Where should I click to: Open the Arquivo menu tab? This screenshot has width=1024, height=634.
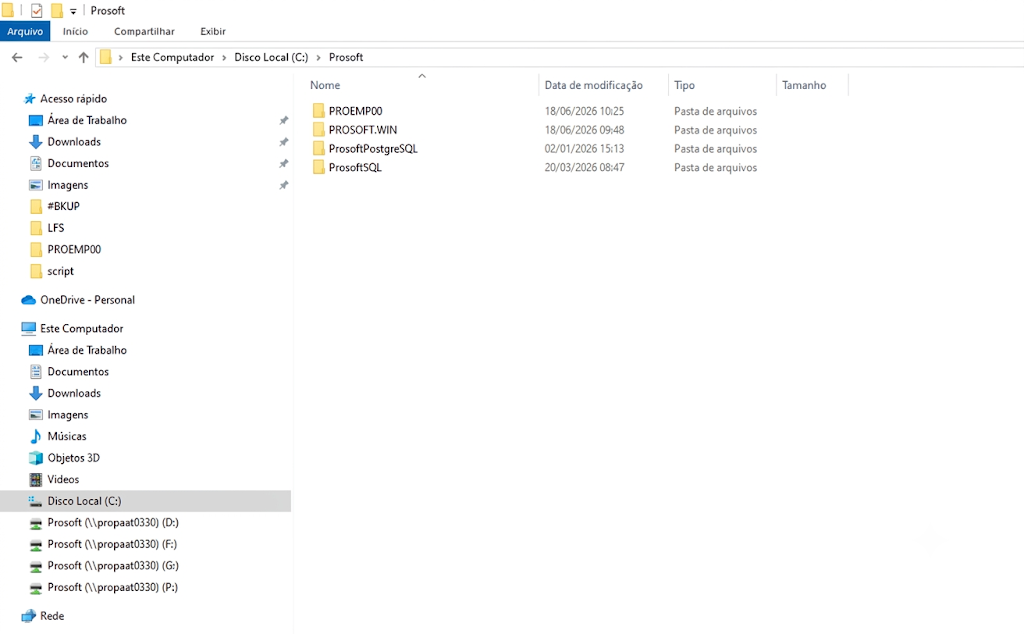coord(25,31)
